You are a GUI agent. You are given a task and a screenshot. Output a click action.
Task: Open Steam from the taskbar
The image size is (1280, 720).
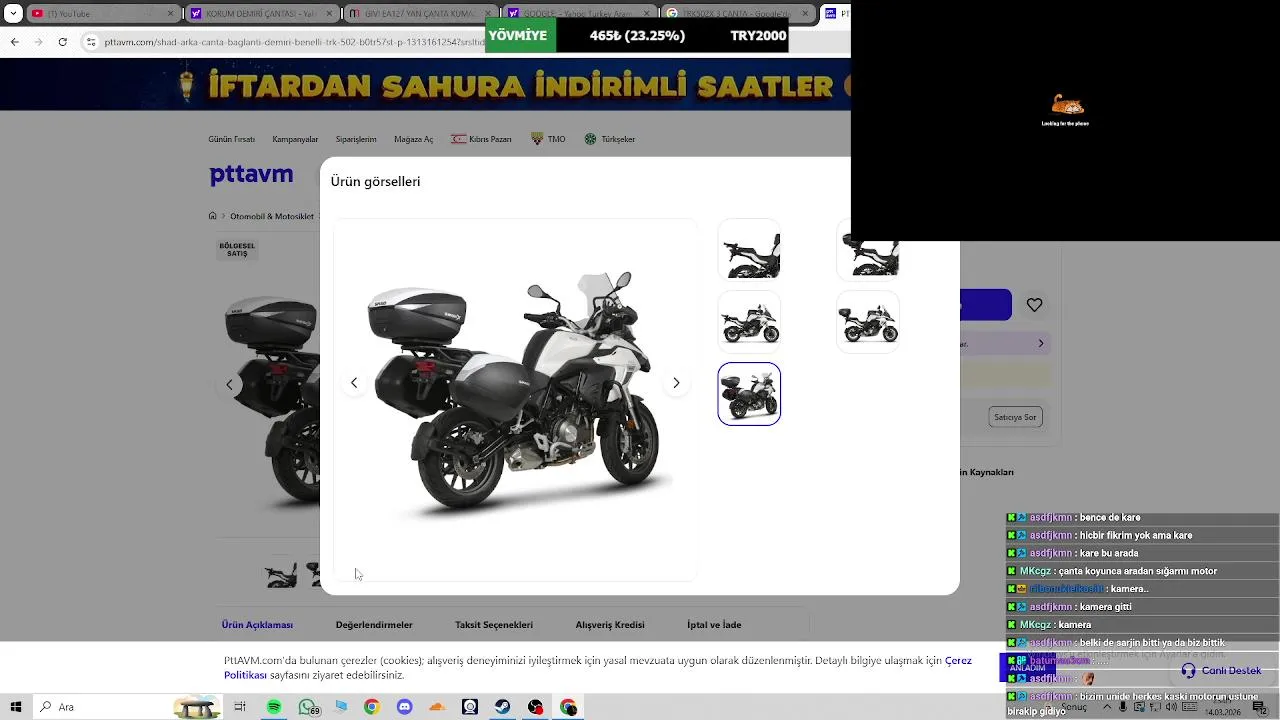click(503, 707)
